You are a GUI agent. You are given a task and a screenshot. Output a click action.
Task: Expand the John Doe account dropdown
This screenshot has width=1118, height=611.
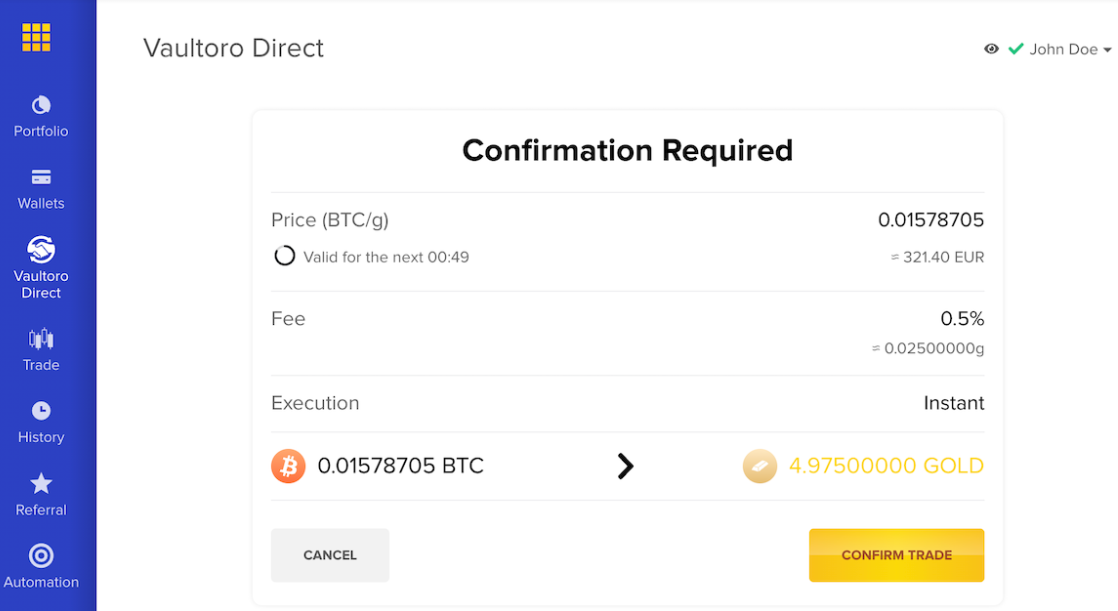coord(1107,50)
